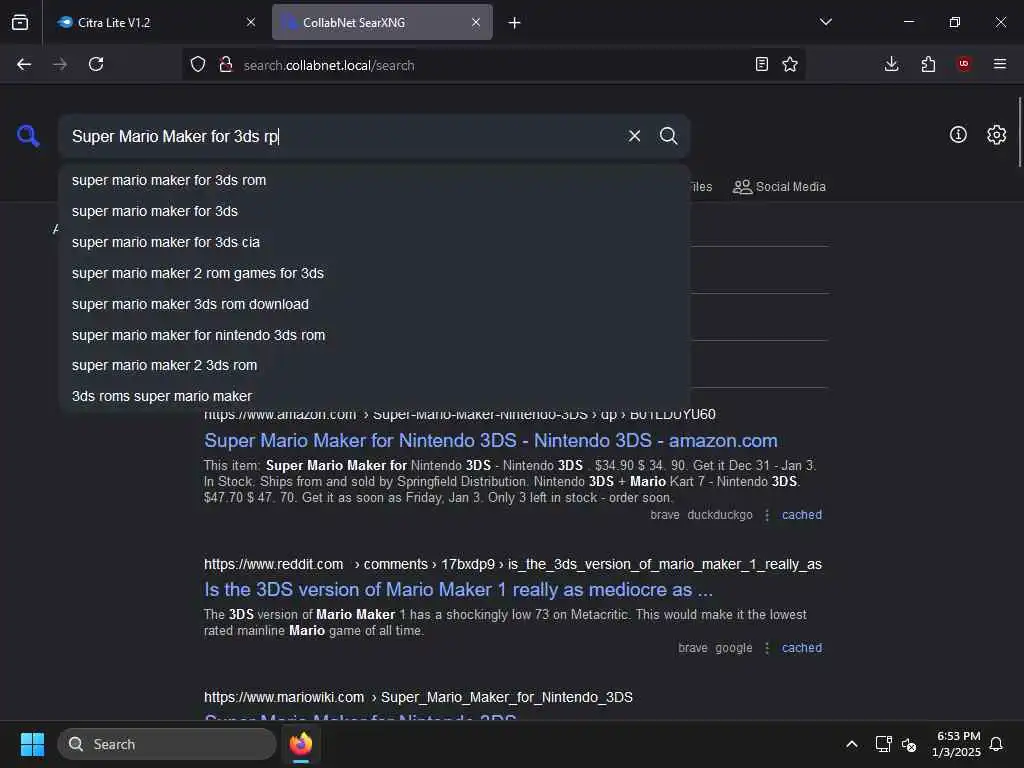This screenshot has height=768, width=1024.
Task: Click the Firefox taskbar icon
Action: (x=300, y=744)
